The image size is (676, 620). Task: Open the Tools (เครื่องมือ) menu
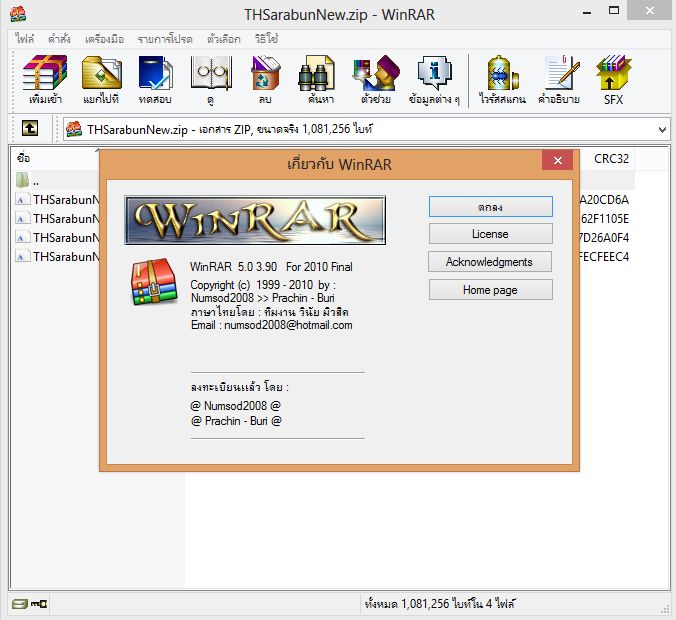pos(104,39)
